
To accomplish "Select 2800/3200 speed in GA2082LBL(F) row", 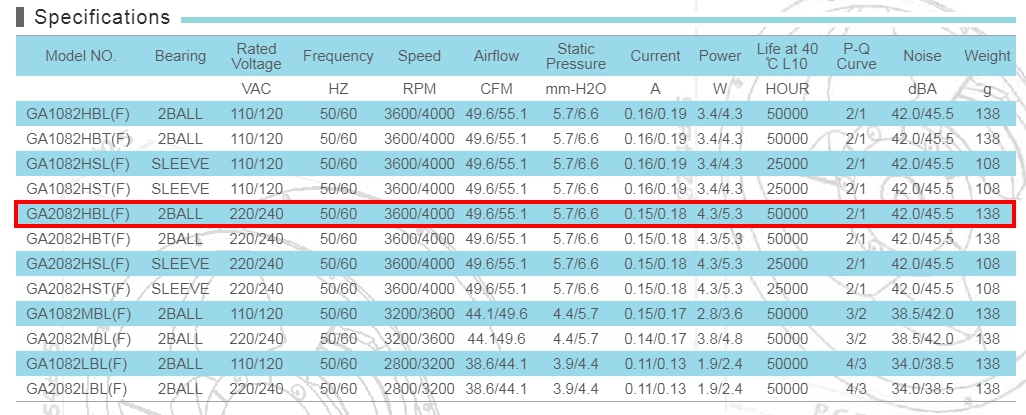I will pos(419,389).
